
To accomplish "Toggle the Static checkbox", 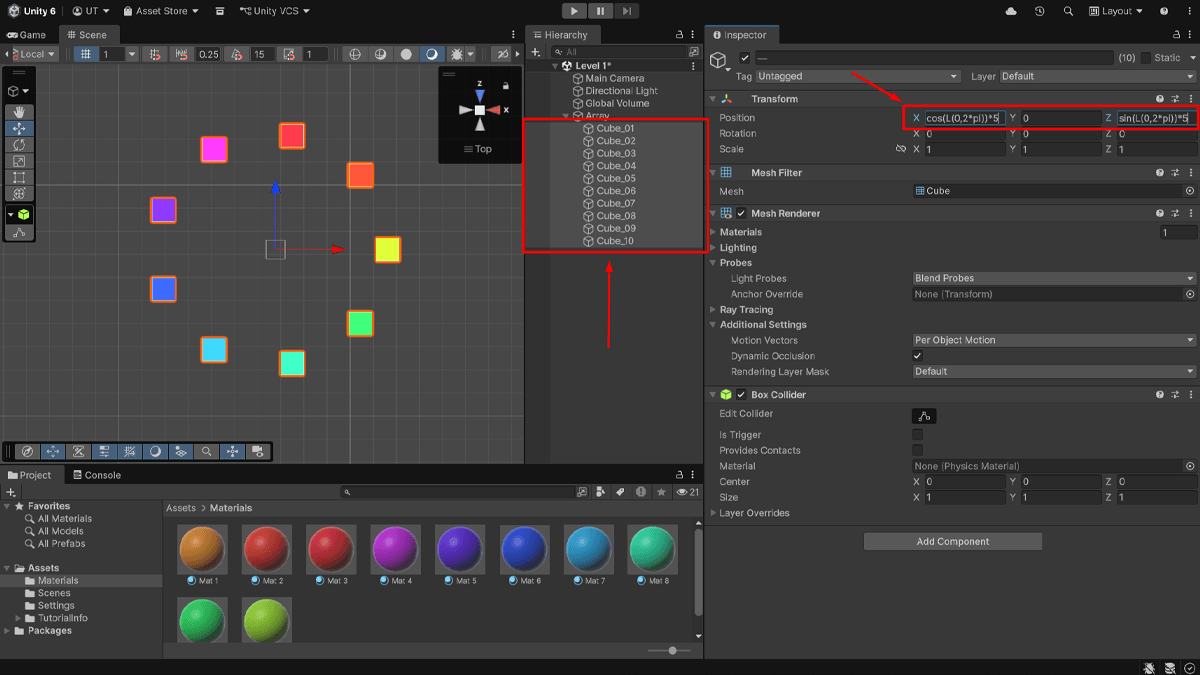I will (1146, 58).
